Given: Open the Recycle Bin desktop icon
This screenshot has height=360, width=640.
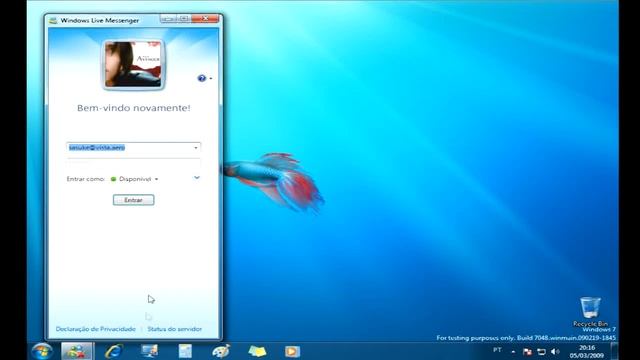Looking at the screenshot, I should pos(590,312).
